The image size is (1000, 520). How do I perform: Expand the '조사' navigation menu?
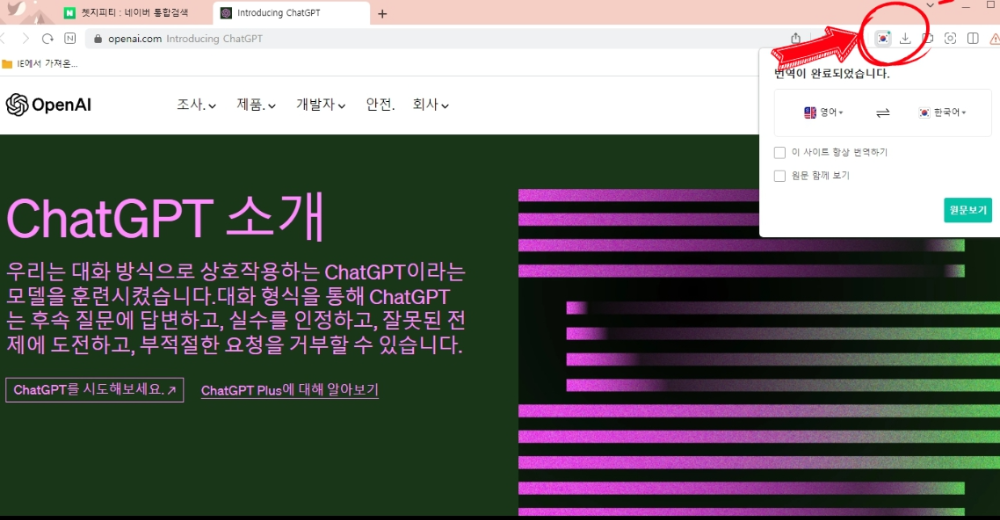point(196,105)
